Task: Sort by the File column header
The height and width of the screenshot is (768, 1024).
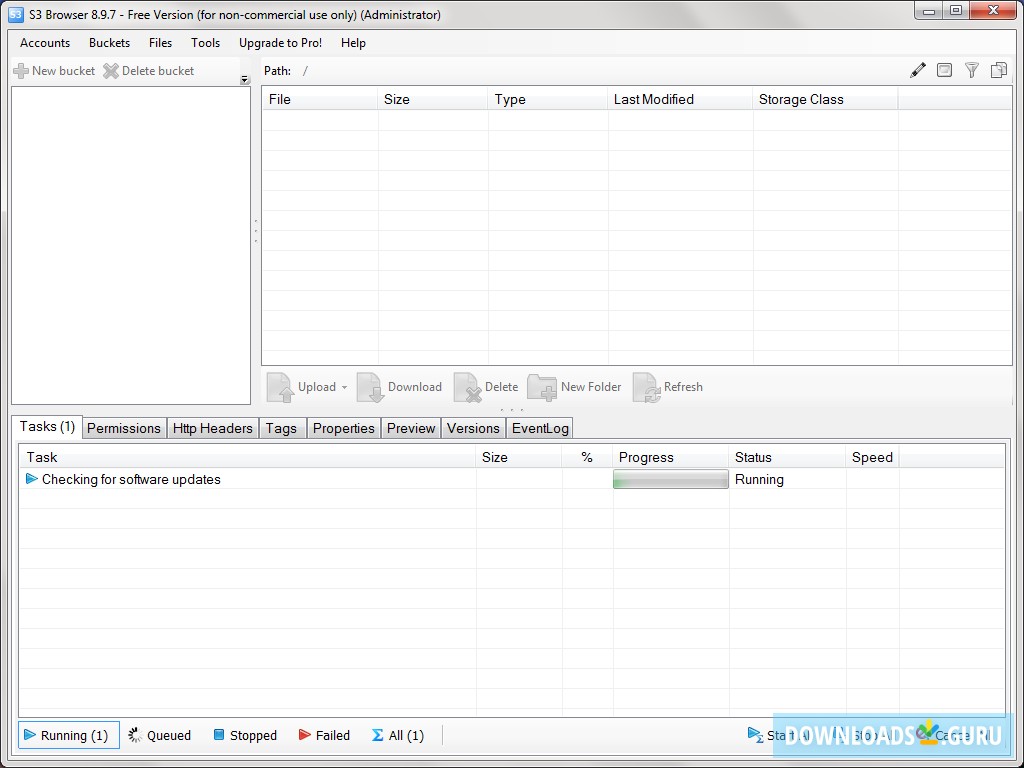Action: [x=320, y=99]
